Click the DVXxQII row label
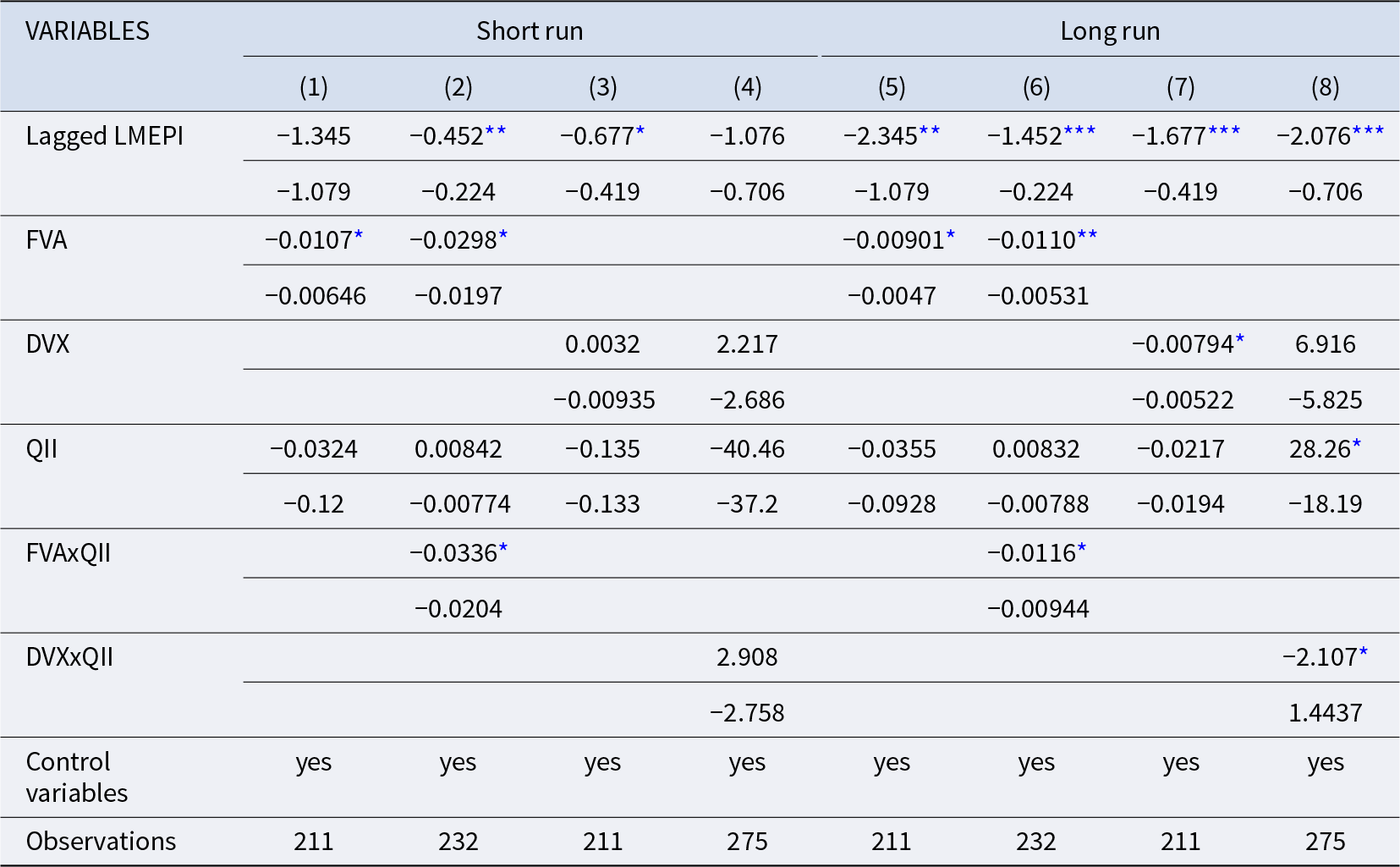1400x867 pixels. point(70,657)
